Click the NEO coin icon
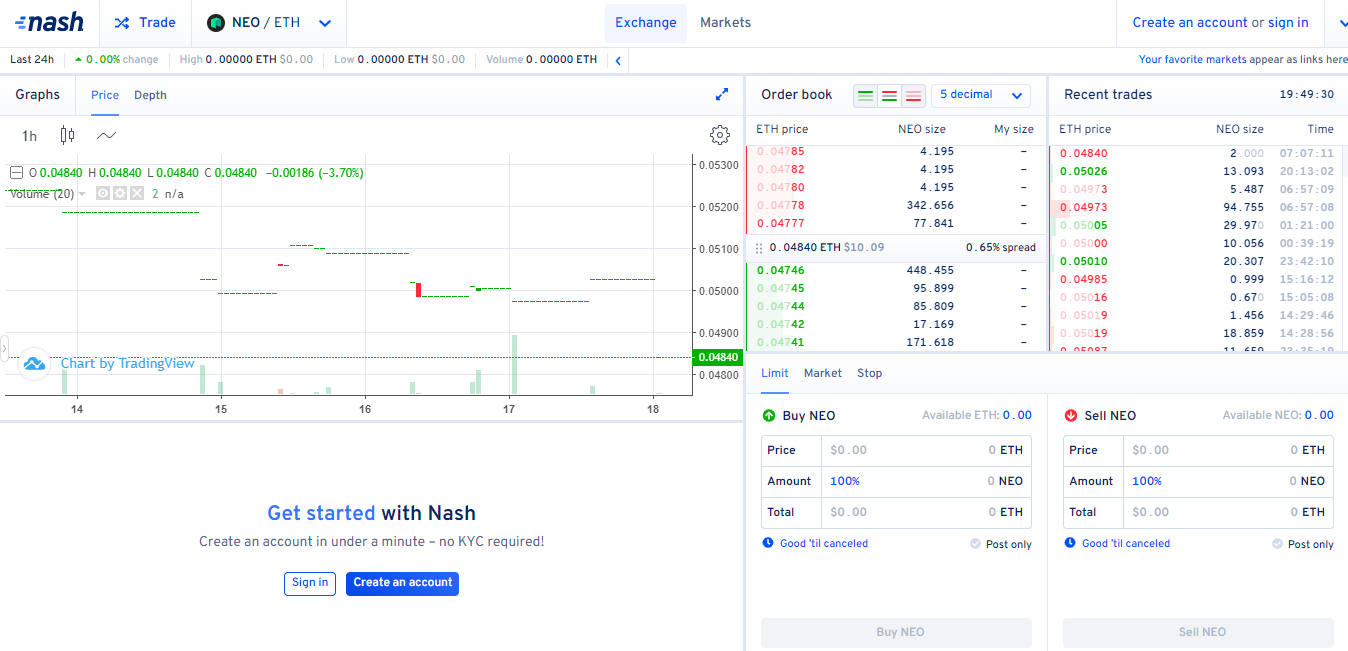The height and width of the screenshot is (651, 1348). 216,23
